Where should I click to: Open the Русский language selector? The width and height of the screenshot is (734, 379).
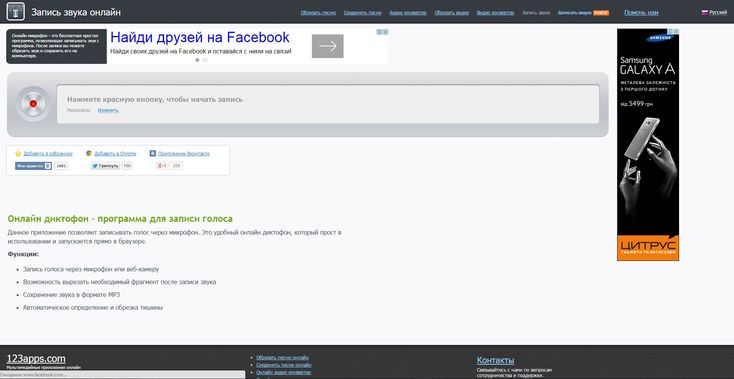(714, 13)
